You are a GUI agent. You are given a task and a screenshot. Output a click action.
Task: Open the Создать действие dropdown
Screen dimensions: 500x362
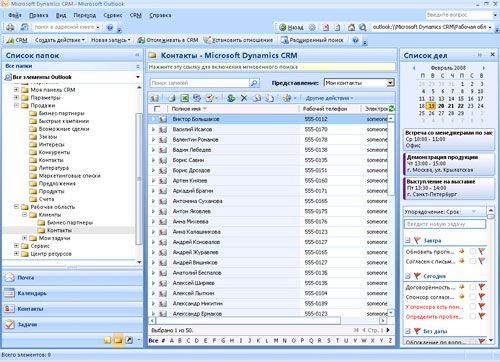pos(60,40)
